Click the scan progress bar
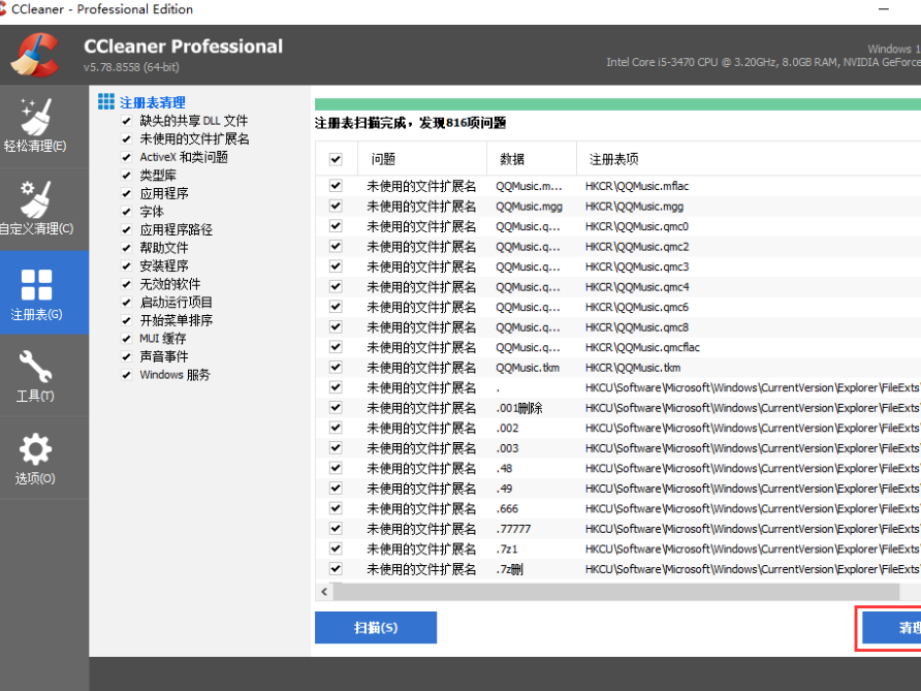The width and height of the screenshot is (921, 691). click(x=618, y=105)
